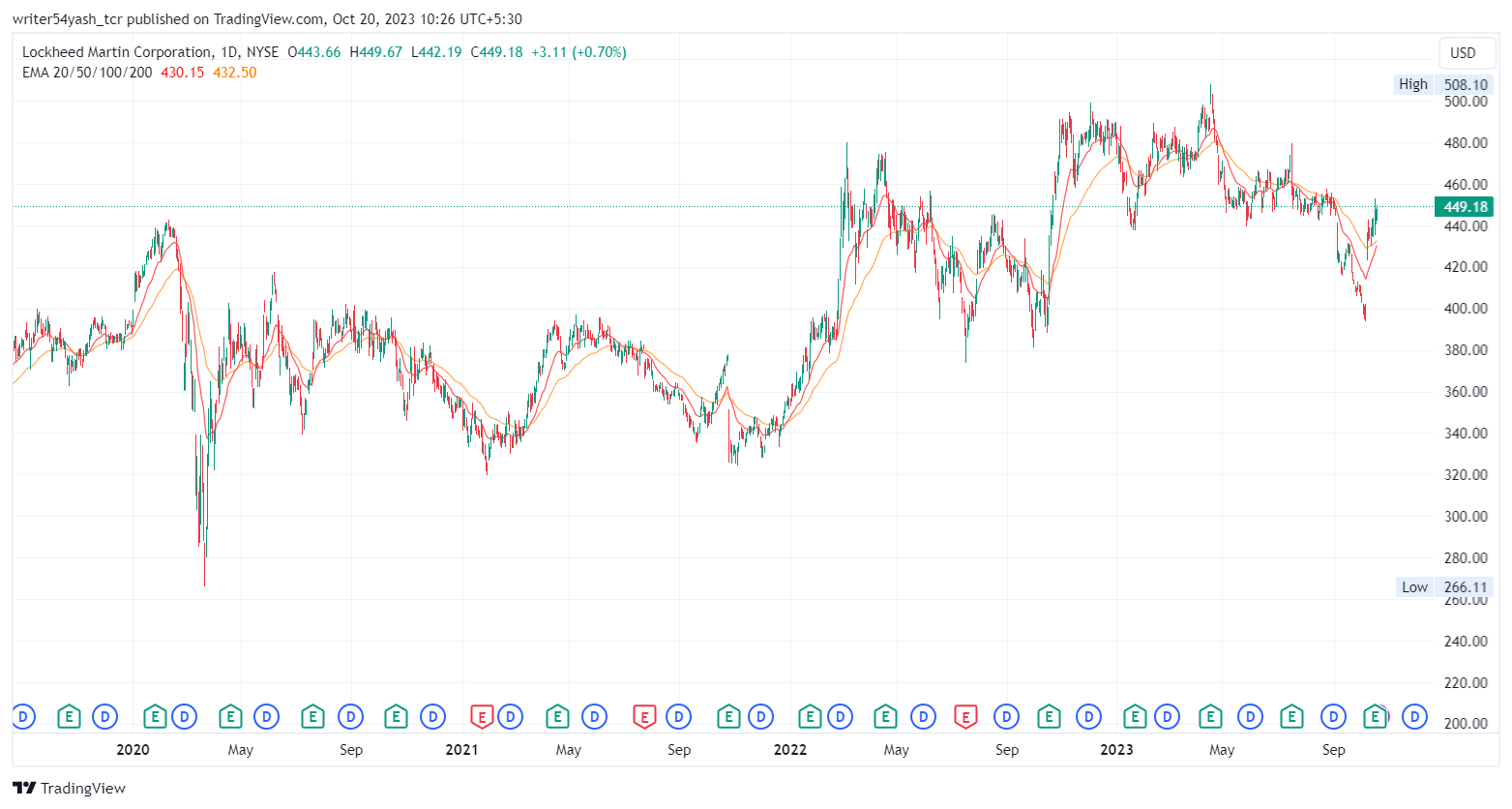This screenshot has width=1512, height=809.
Task: Click red earnings marker beside the 2021 label
Action: pyautogui.click(x=482, y=717)
